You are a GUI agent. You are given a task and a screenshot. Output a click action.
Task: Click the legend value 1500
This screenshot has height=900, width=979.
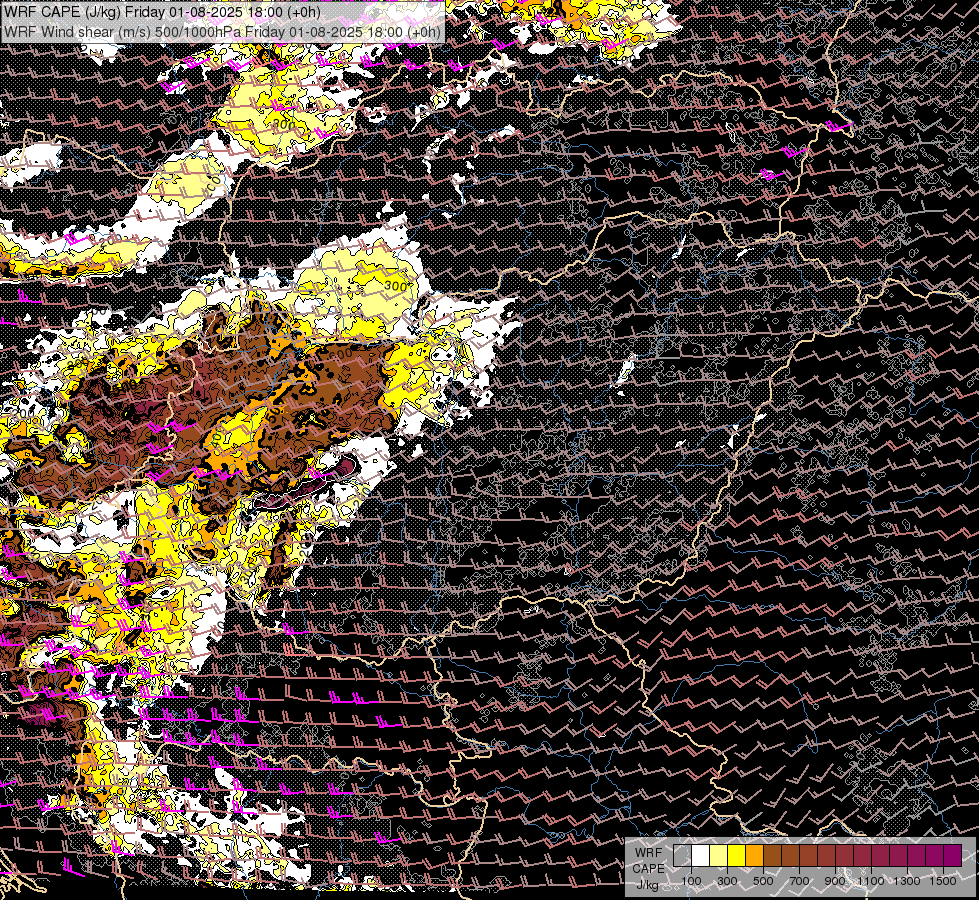point(943,881)
